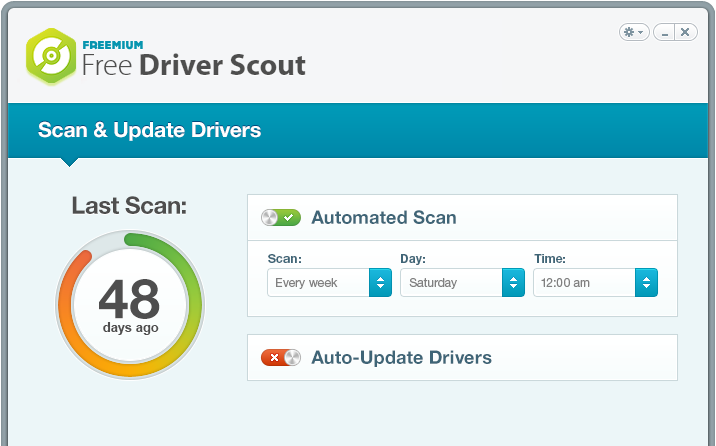This screenshot has height=446, width=716.
Task: Click the green Free Driver Scout logo
Action: (51, 56)
